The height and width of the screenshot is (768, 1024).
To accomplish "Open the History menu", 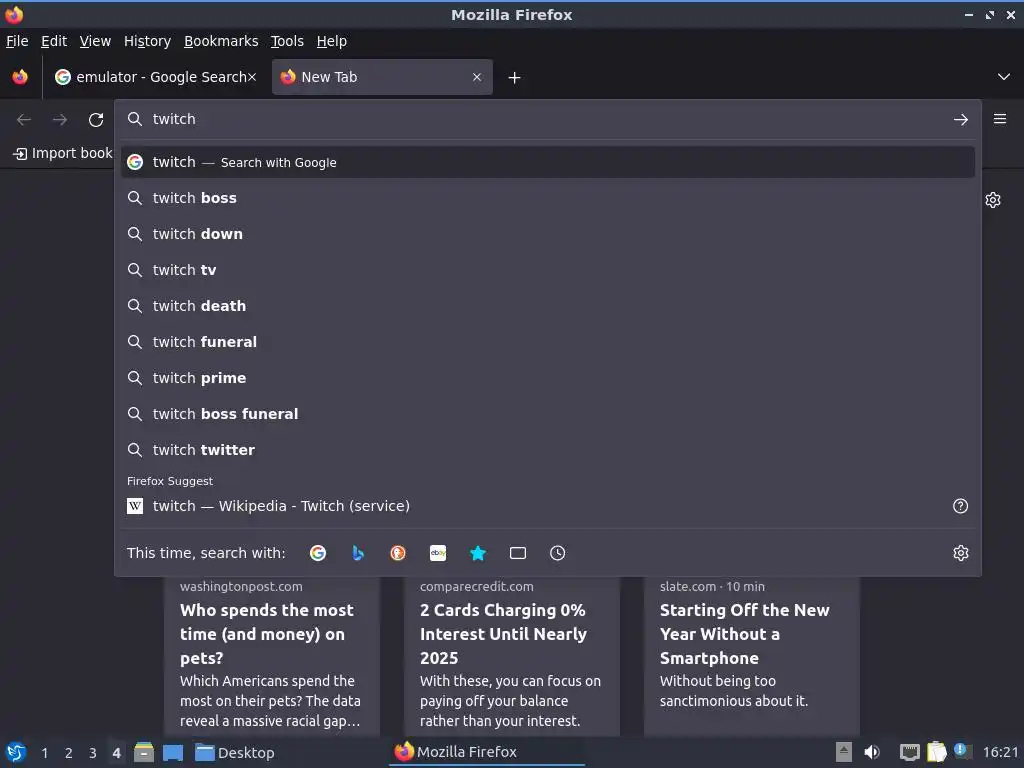I will [147, 41].
